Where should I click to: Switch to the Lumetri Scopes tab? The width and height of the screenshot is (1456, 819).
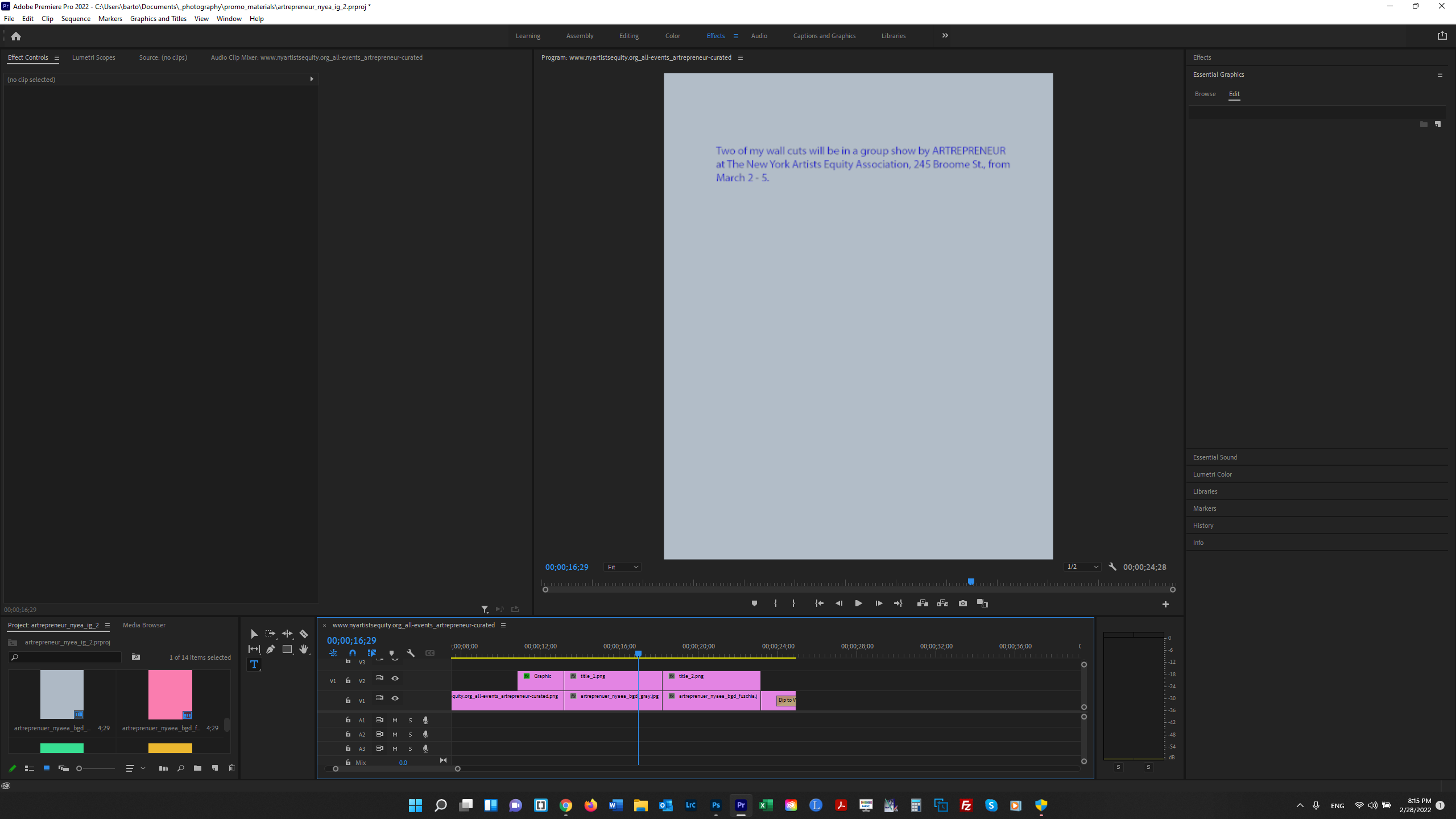[93, 57]
